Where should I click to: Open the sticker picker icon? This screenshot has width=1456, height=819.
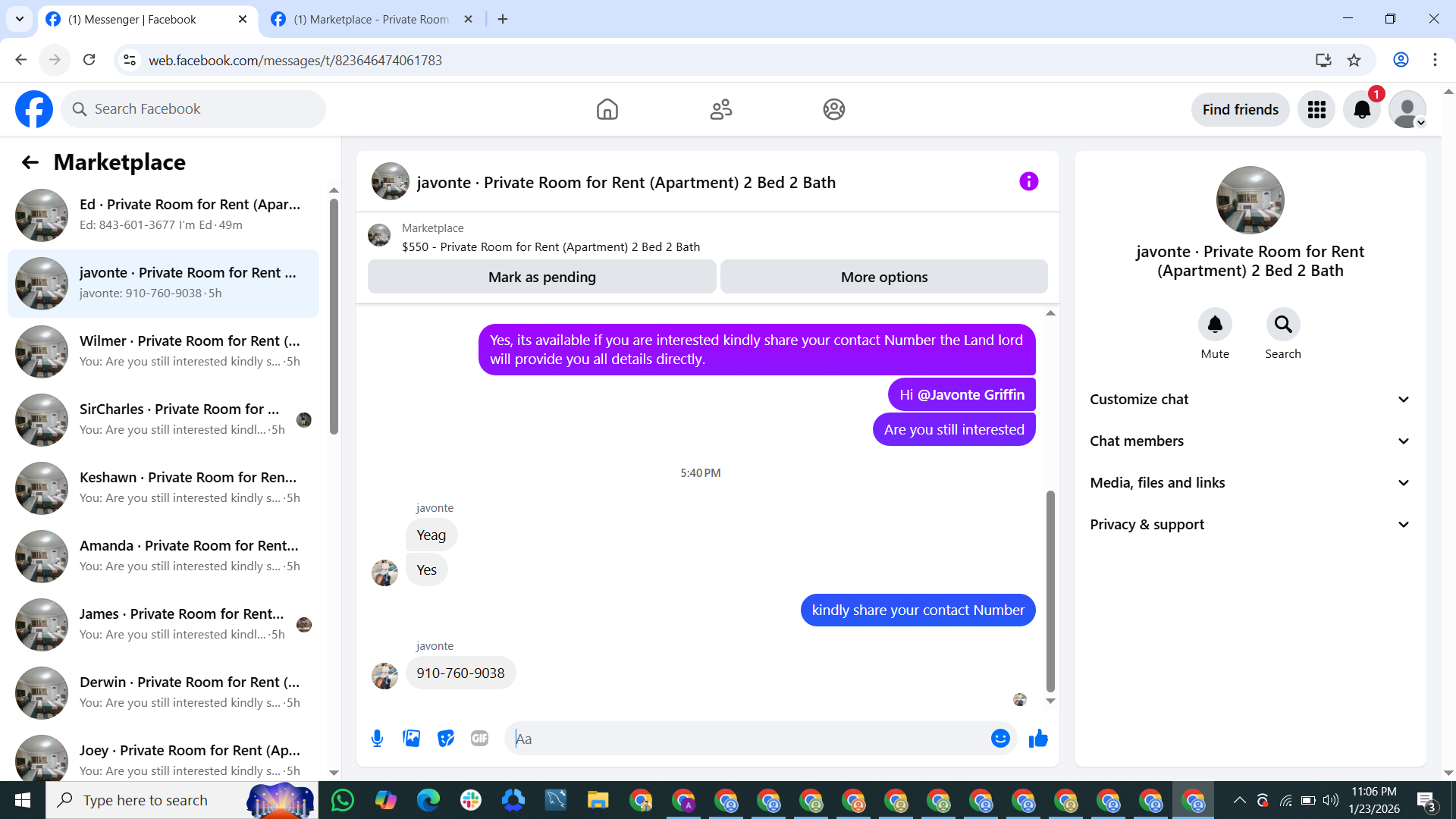446,739
